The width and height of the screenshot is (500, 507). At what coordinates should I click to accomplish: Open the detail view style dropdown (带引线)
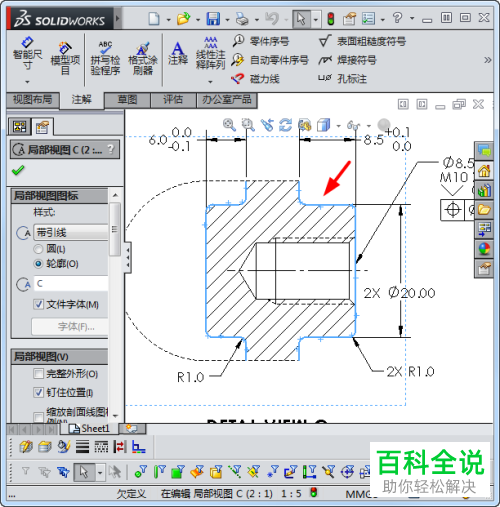[71, 232]
